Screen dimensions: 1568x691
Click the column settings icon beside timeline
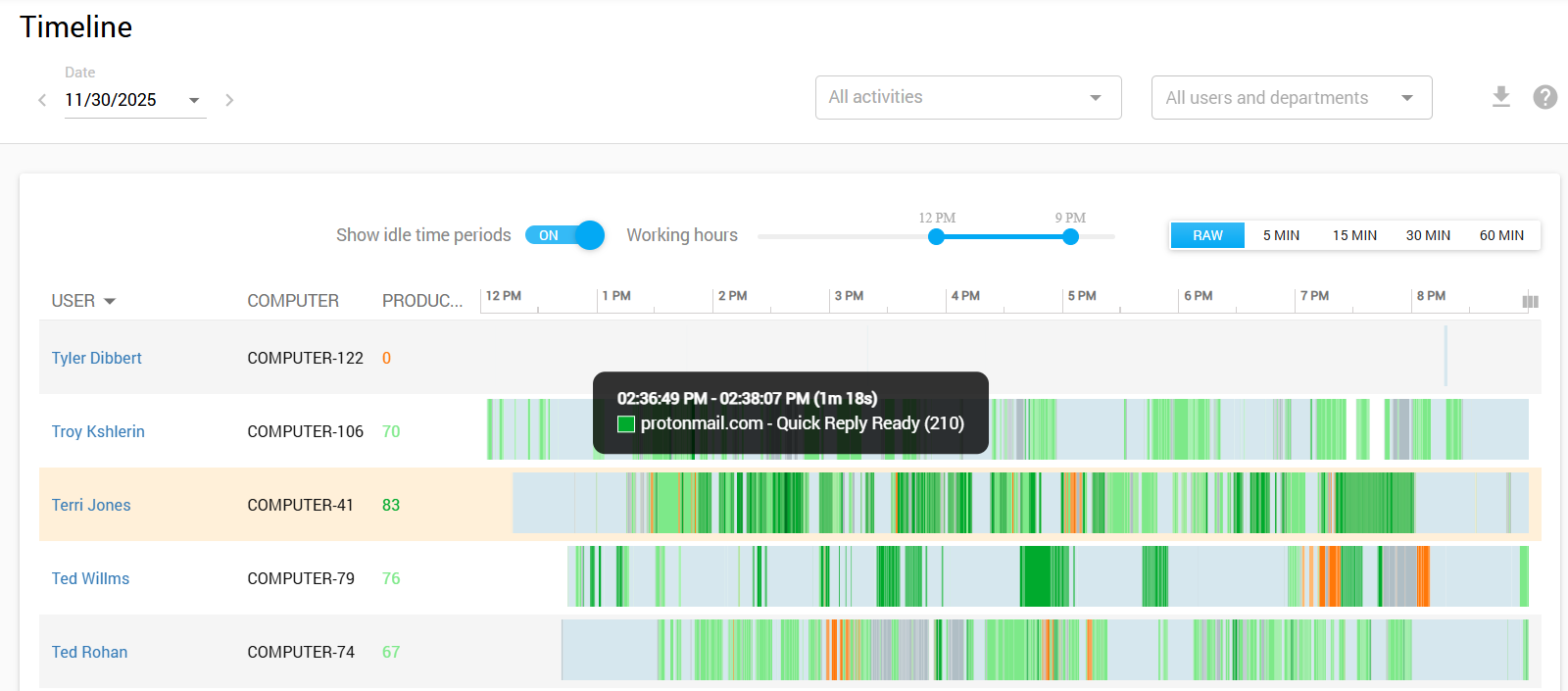(x=1530, y=301)
